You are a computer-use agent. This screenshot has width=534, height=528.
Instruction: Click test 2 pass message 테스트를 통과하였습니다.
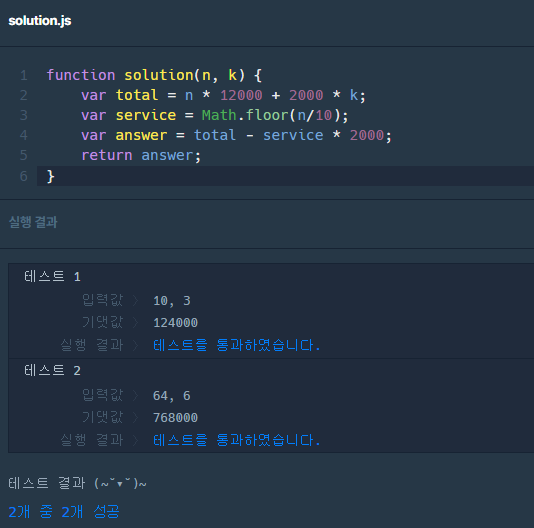237,440
